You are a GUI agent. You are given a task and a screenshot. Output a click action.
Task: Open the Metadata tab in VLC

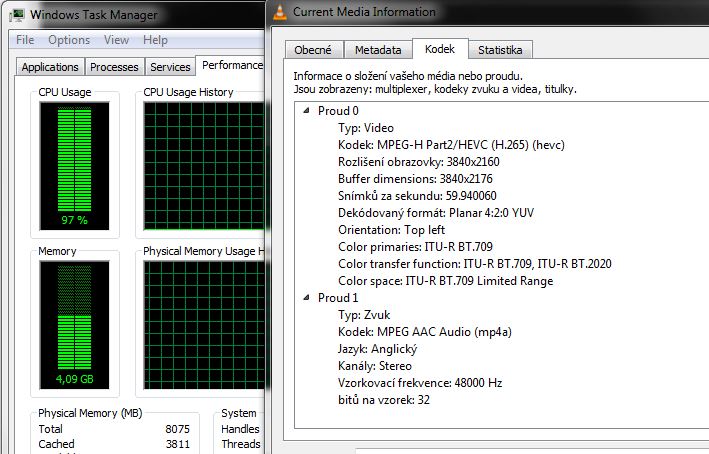click(378, 50)
